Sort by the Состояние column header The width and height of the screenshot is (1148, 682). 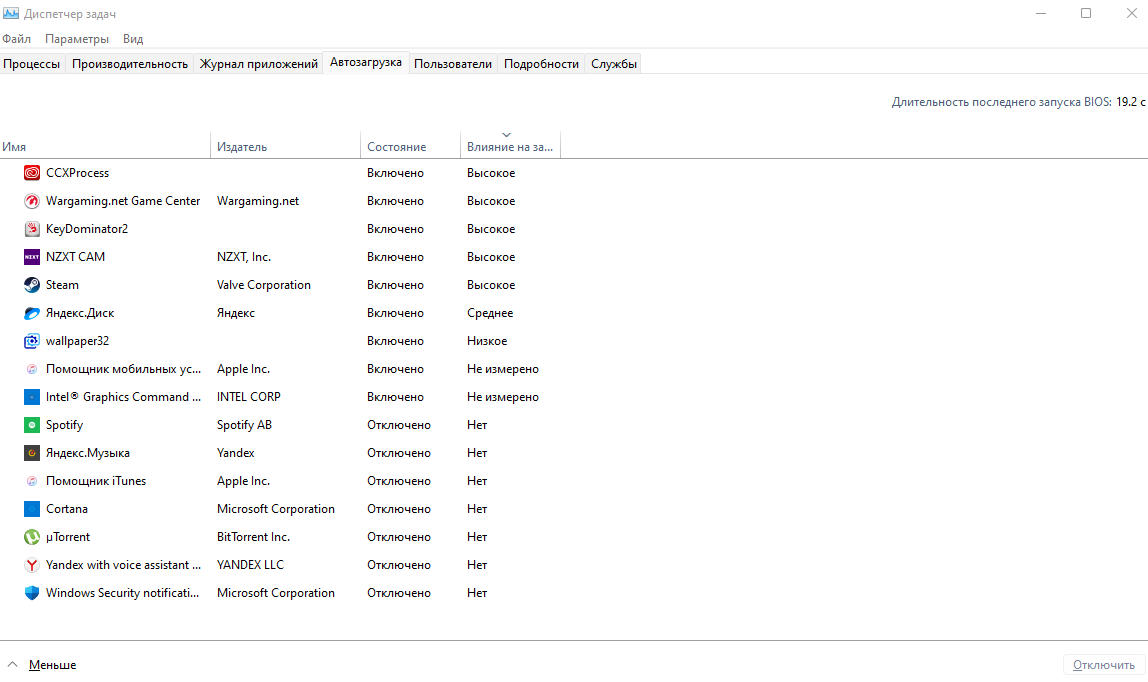[410, 146]
